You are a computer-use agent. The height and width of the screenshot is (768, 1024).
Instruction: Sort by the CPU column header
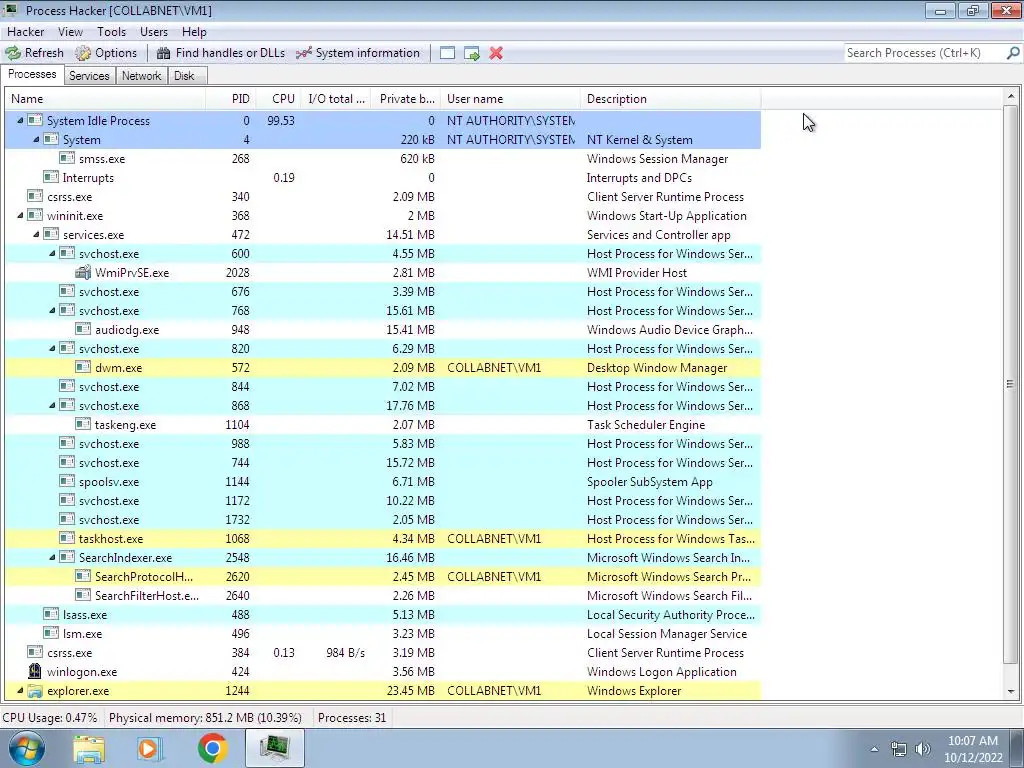tap(278, 99)
